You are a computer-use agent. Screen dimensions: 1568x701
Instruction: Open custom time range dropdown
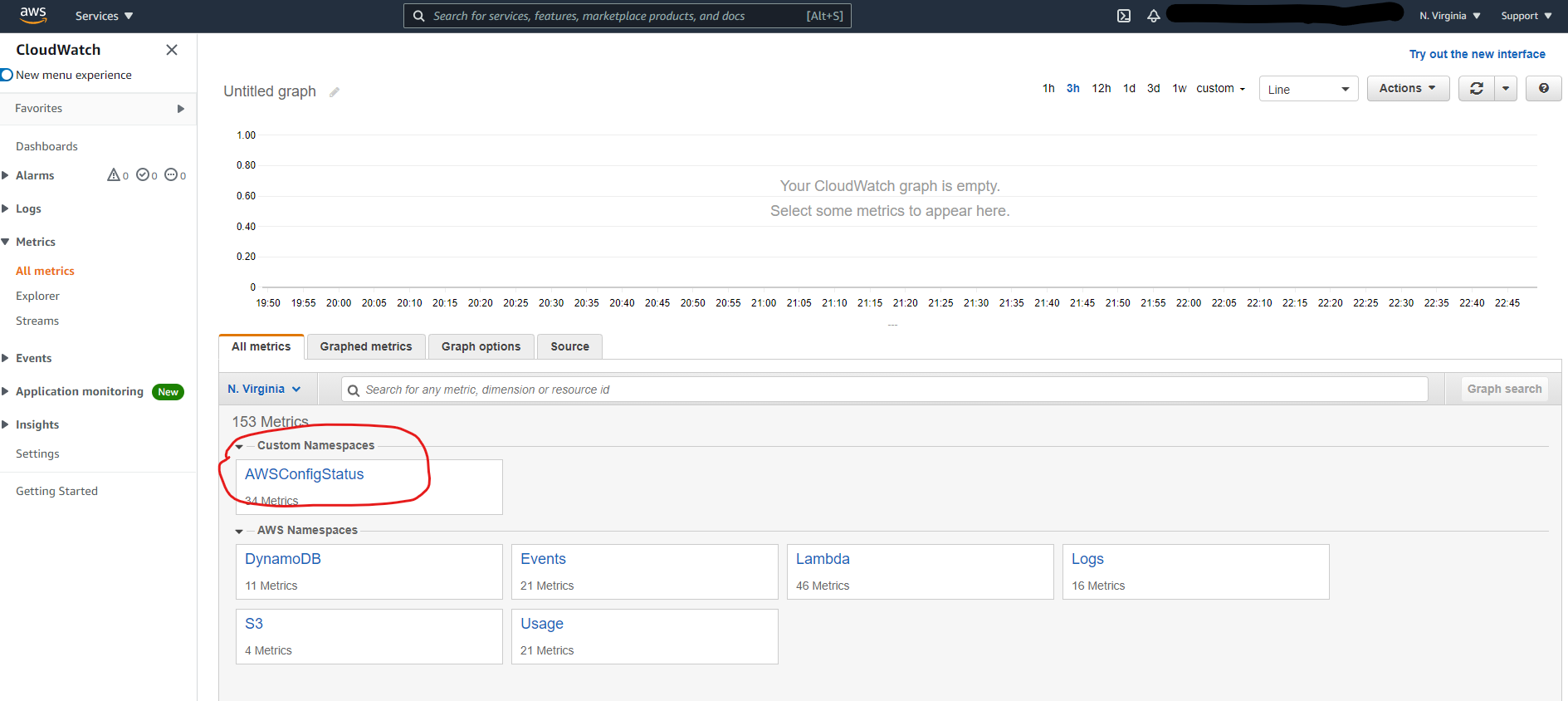click(x=1221, y=88)
